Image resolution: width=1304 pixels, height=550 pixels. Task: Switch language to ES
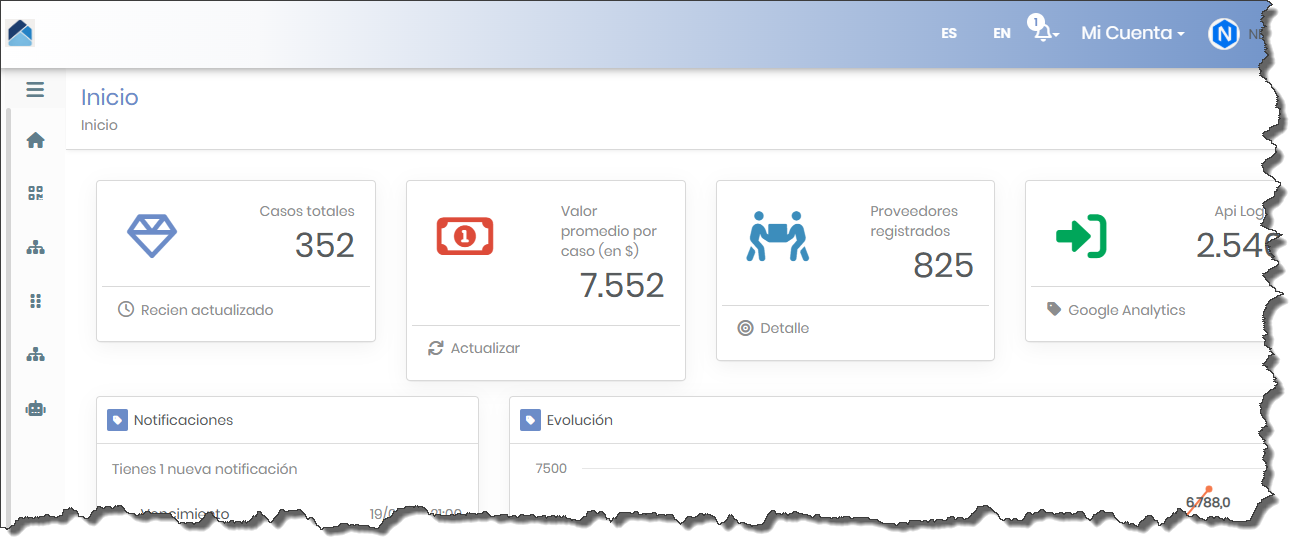949,33
